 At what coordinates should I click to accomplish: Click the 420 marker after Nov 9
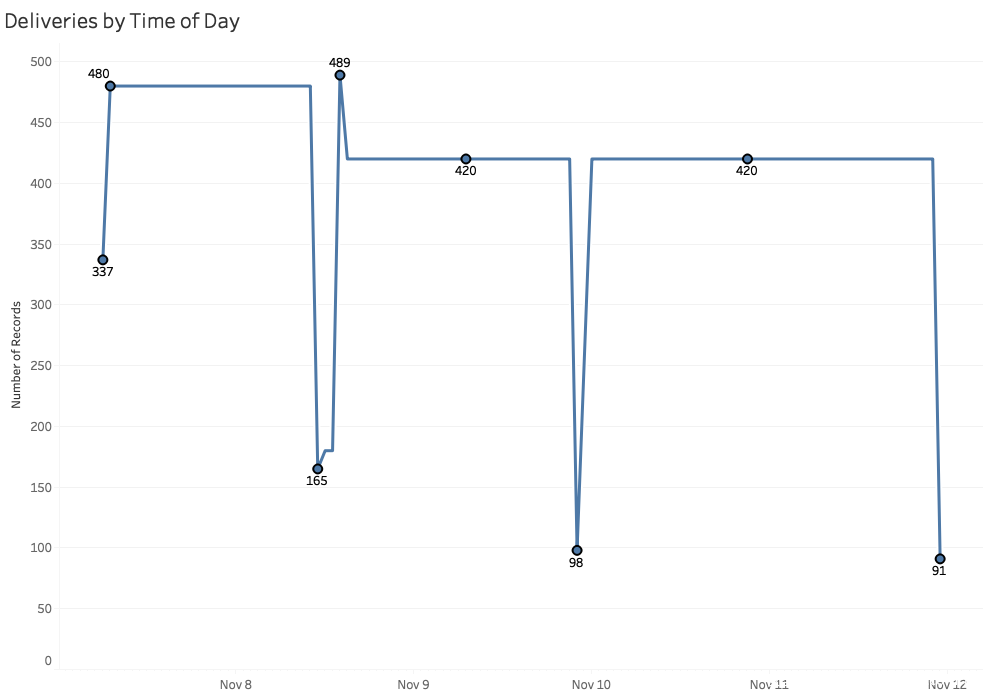(x=466, y=159)
